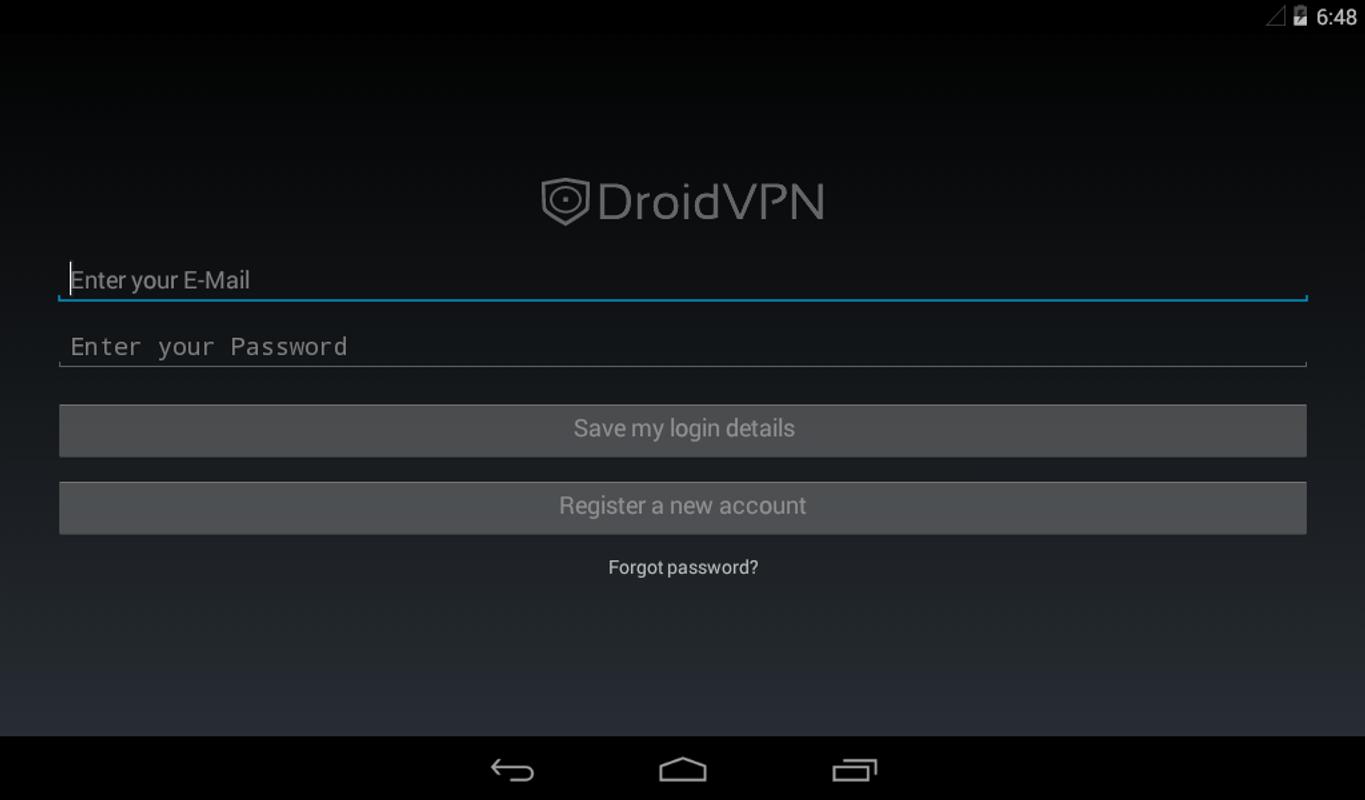Show running apps with recents icon

point(854,770)
